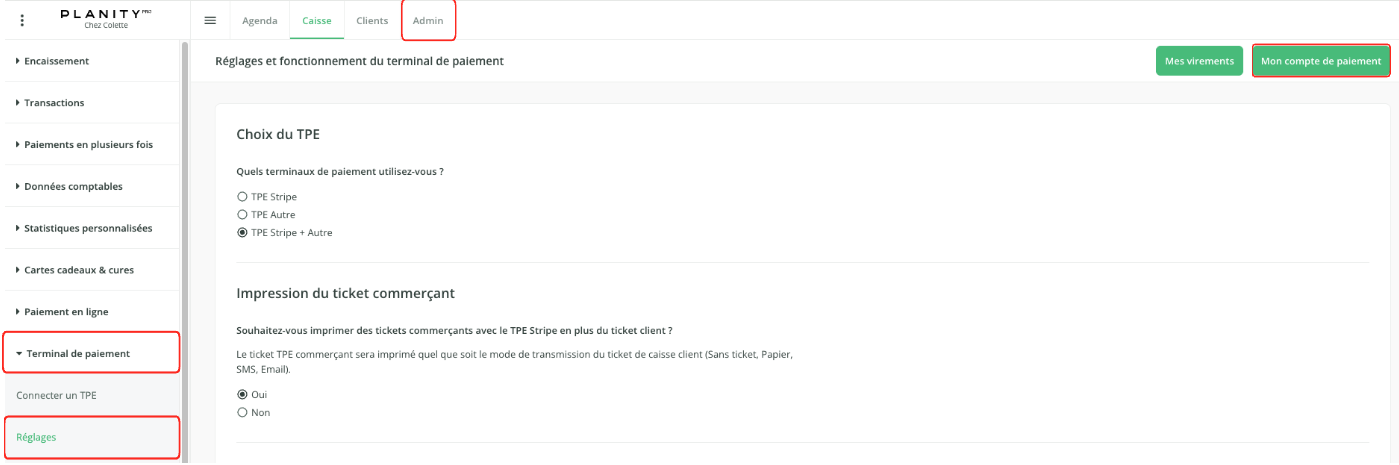Choose the TPE Autre radio option
Viewport: 1399px width, 465px height.
[x=242, y=215]
